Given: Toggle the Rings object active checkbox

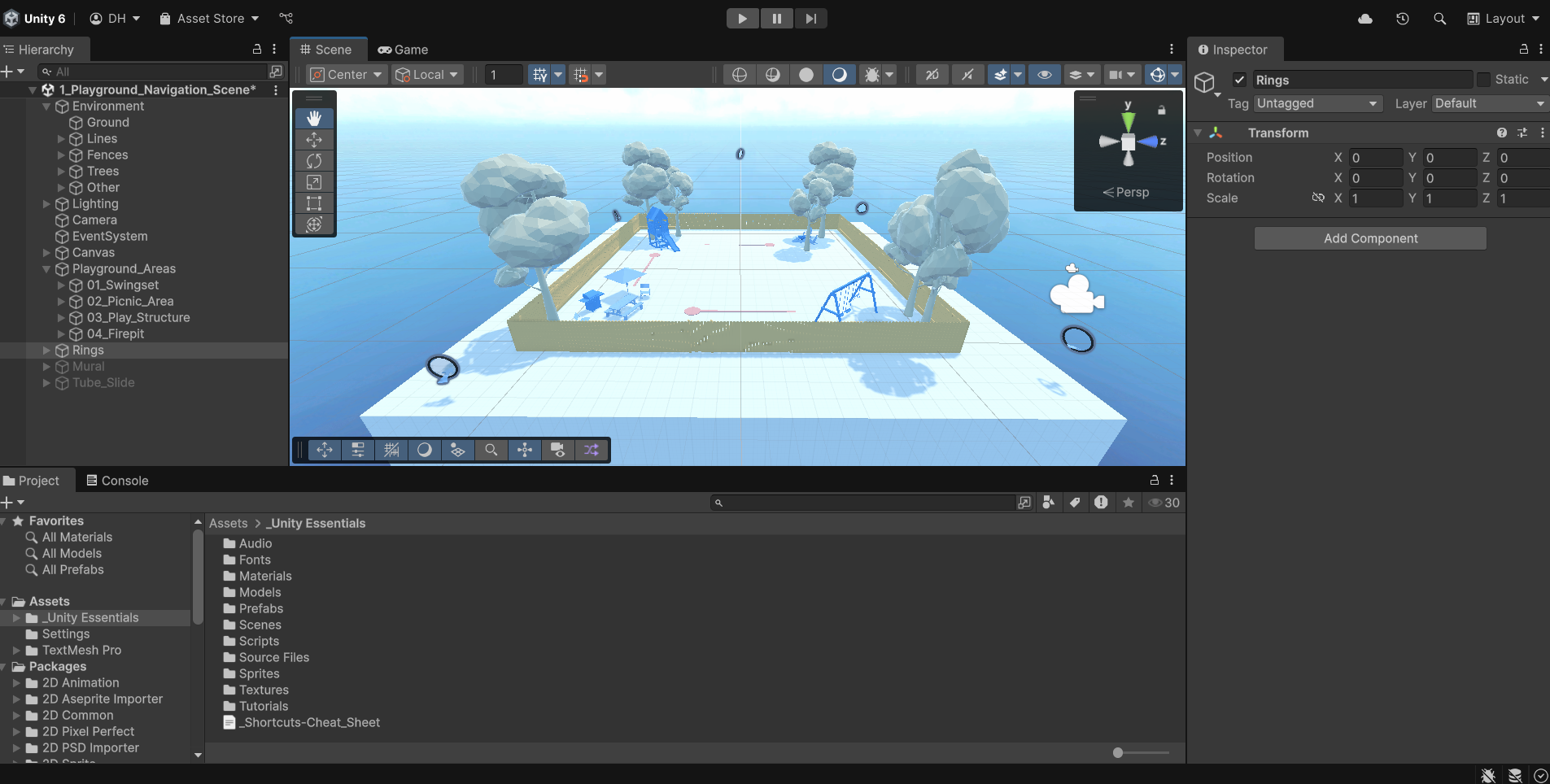Looking at the screenshot, I should pyautogui.click(x=1239, y=80).
